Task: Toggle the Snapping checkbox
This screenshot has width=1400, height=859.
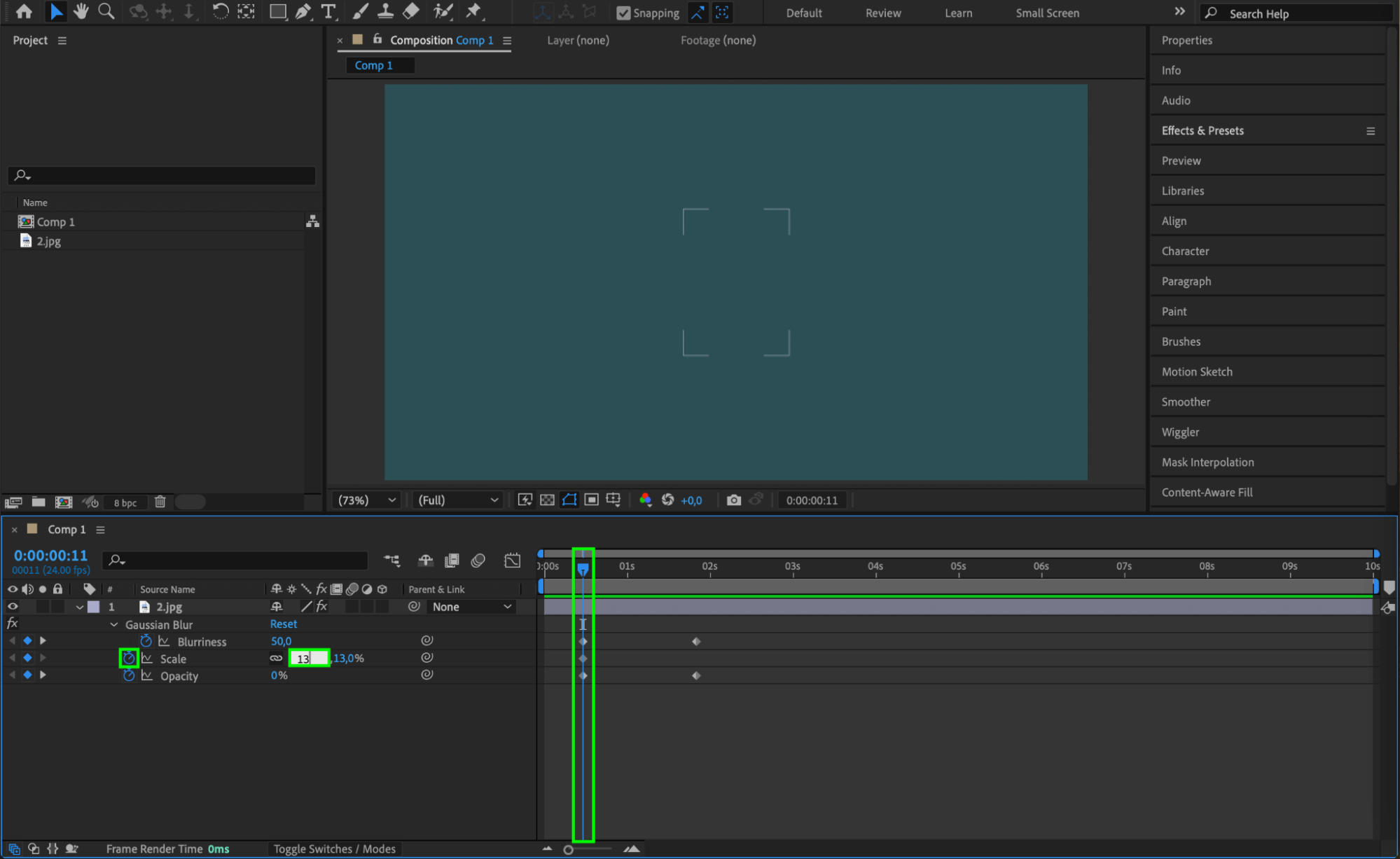Action: point(623,13)
